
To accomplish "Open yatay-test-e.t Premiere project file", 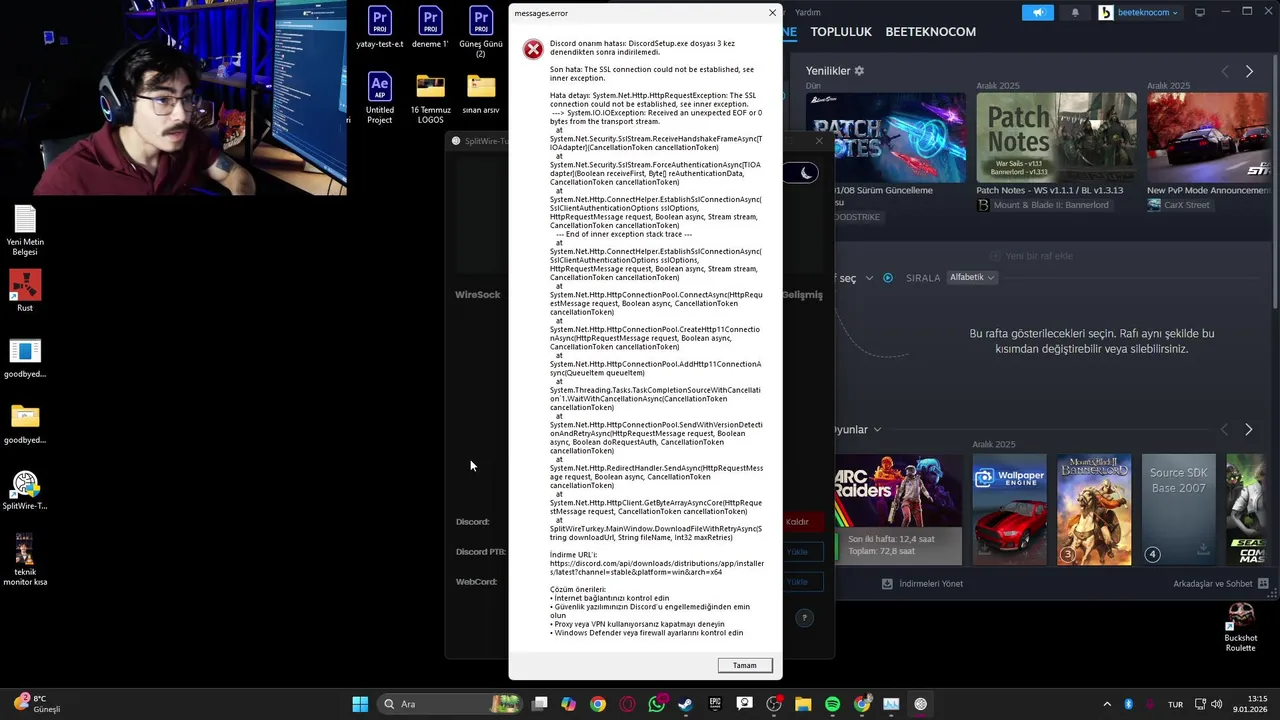I will 379,28.
